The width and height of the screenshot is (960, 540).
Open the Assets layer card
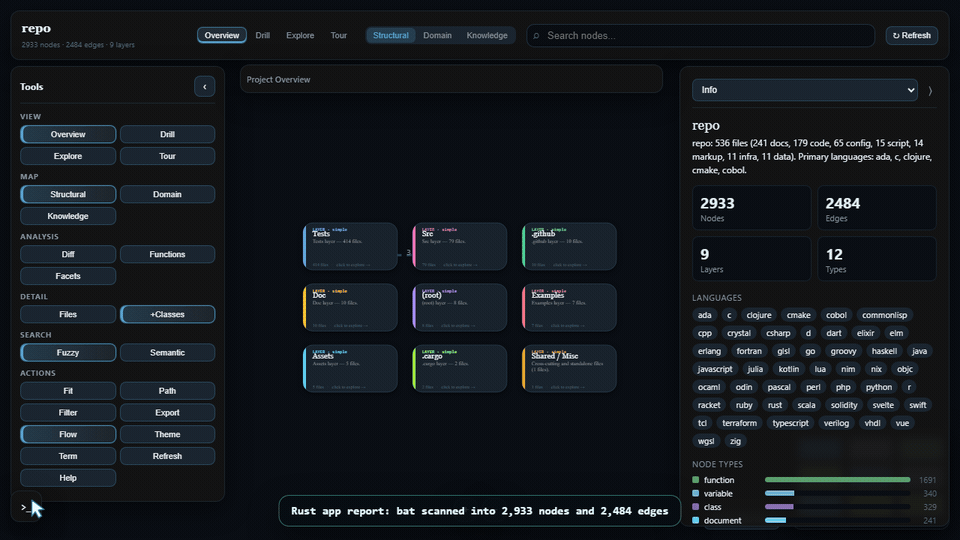(350, 369)
